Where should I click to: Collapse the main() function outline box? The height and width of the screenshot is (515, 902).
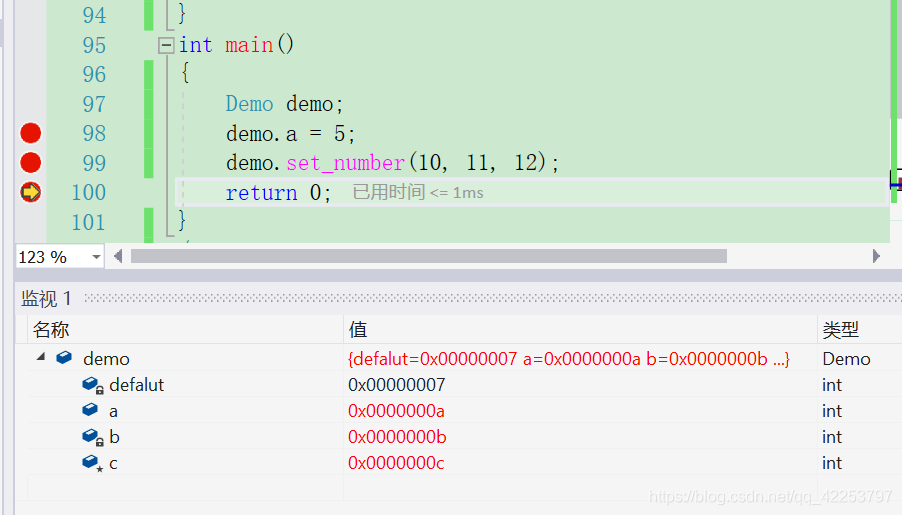[166, 45]
